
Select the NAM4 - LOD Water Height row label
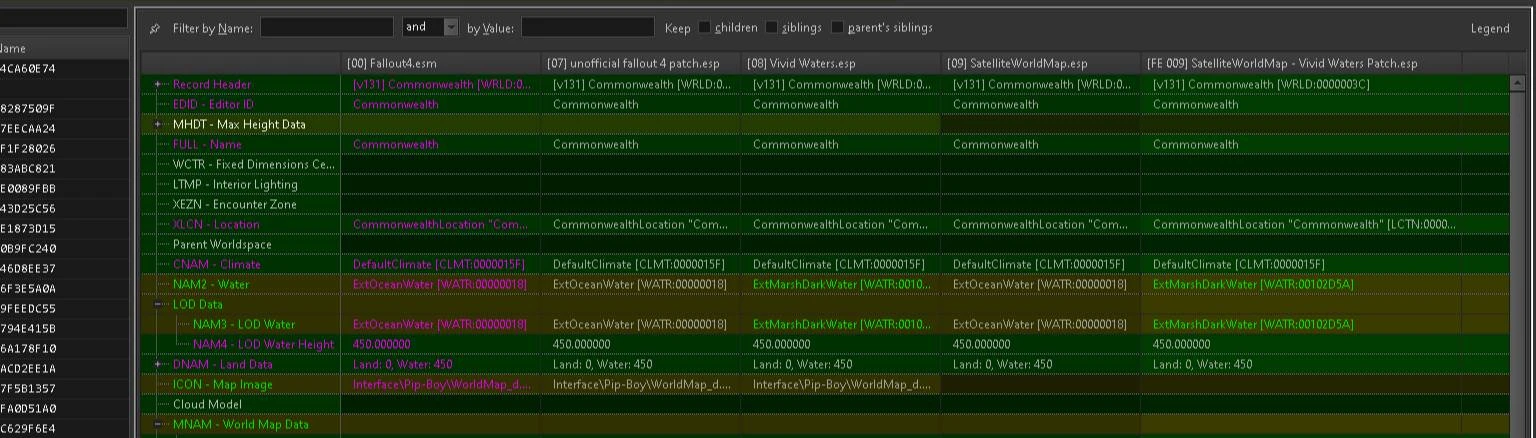263,344
